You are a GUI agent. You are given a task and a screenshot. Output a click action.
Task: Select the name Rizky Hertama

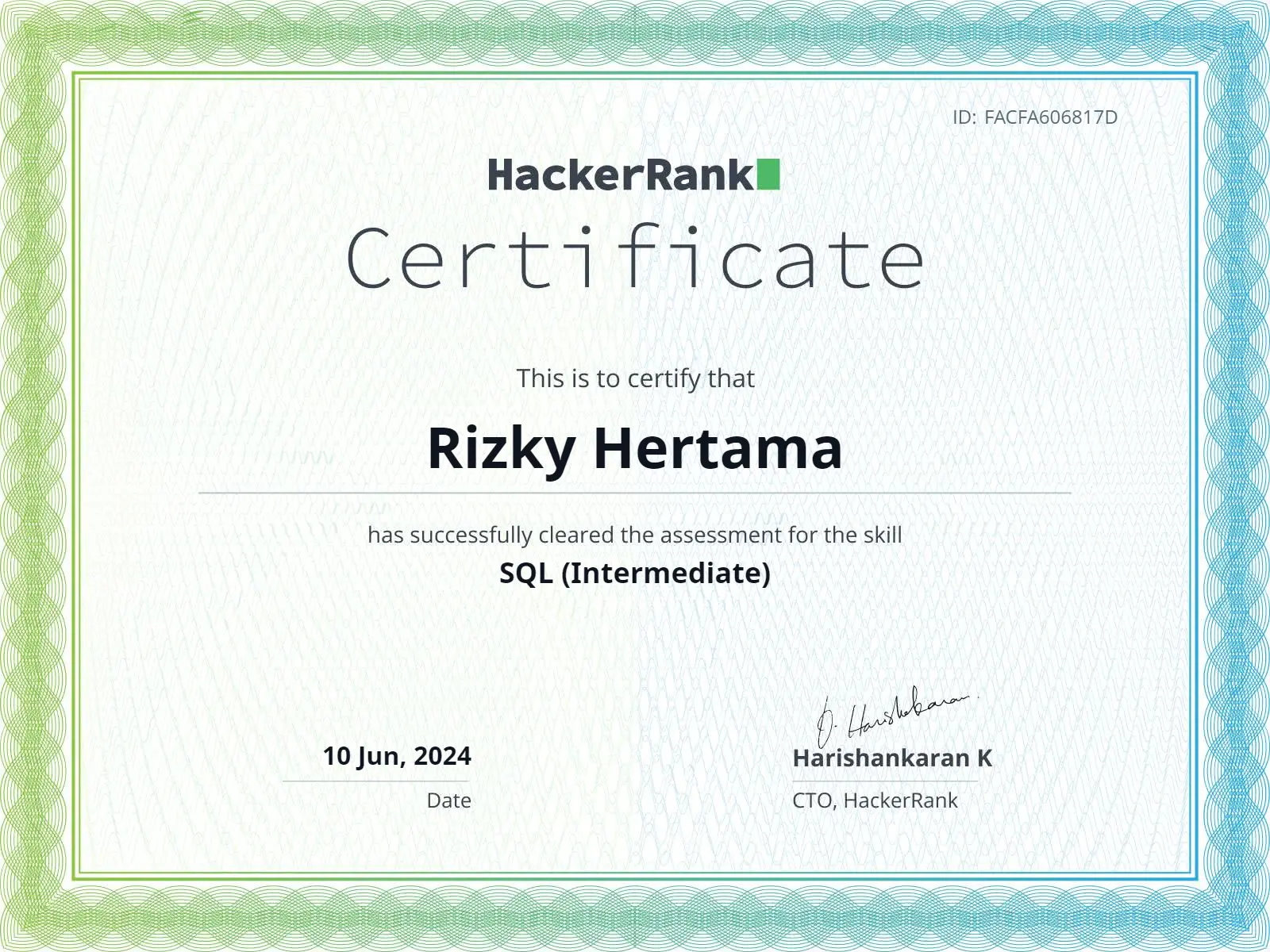[x=635, y=448]
